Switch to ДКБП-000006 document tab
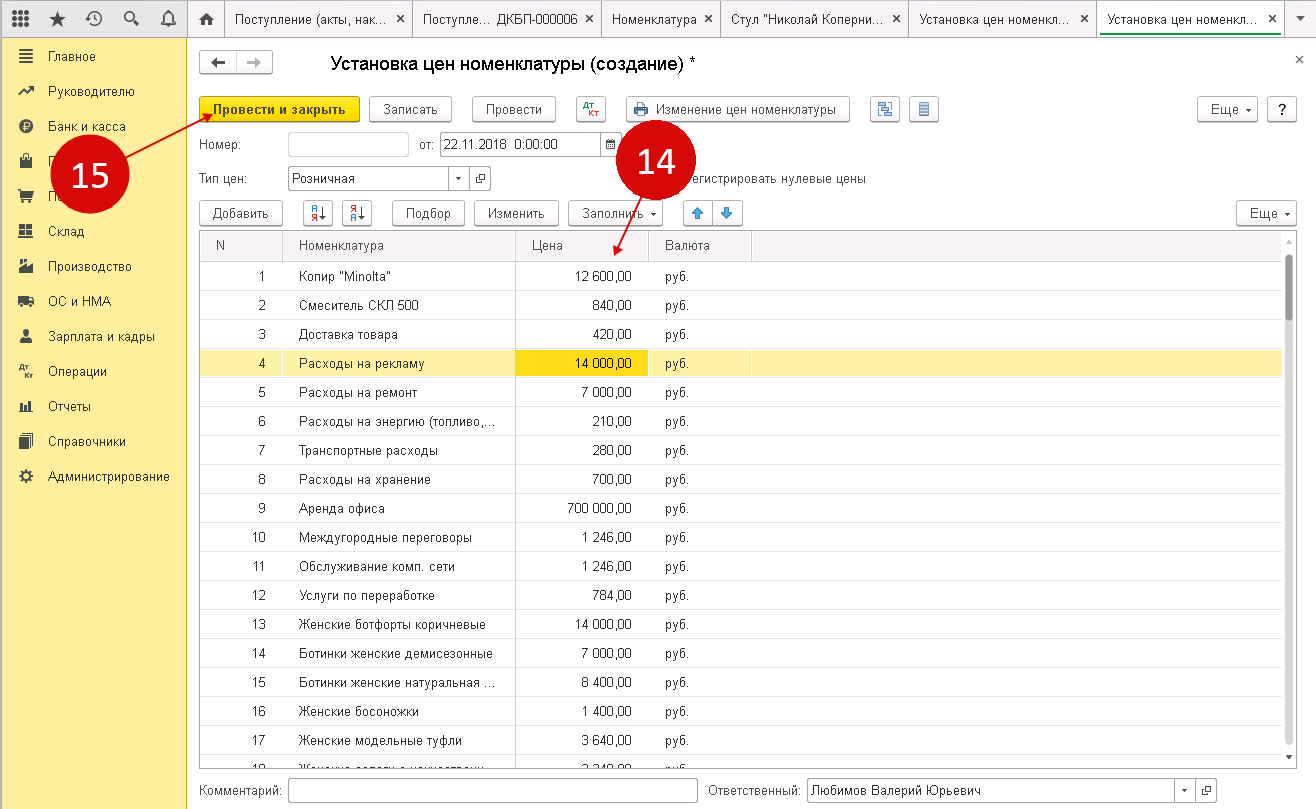Image resolution: width=1316 pixels, height=809 pixels. click(509, 19)
